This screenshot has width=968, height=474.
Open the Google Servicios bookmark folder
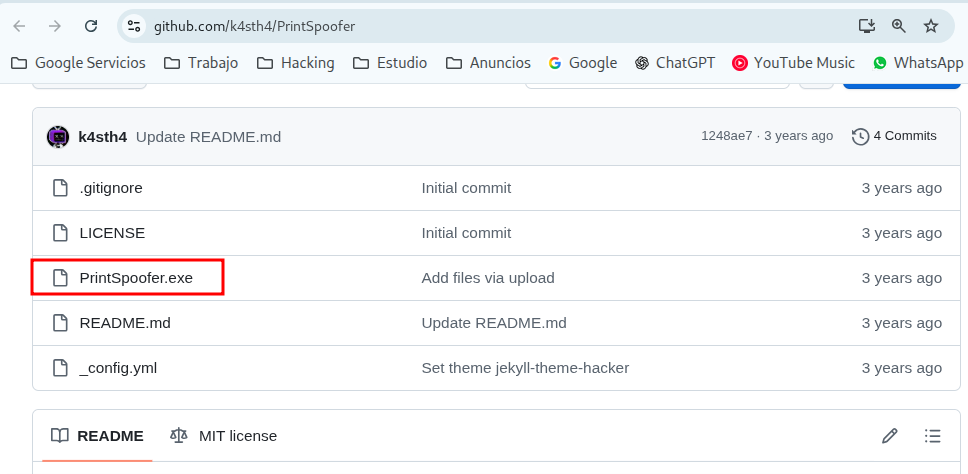pos(78,63)
